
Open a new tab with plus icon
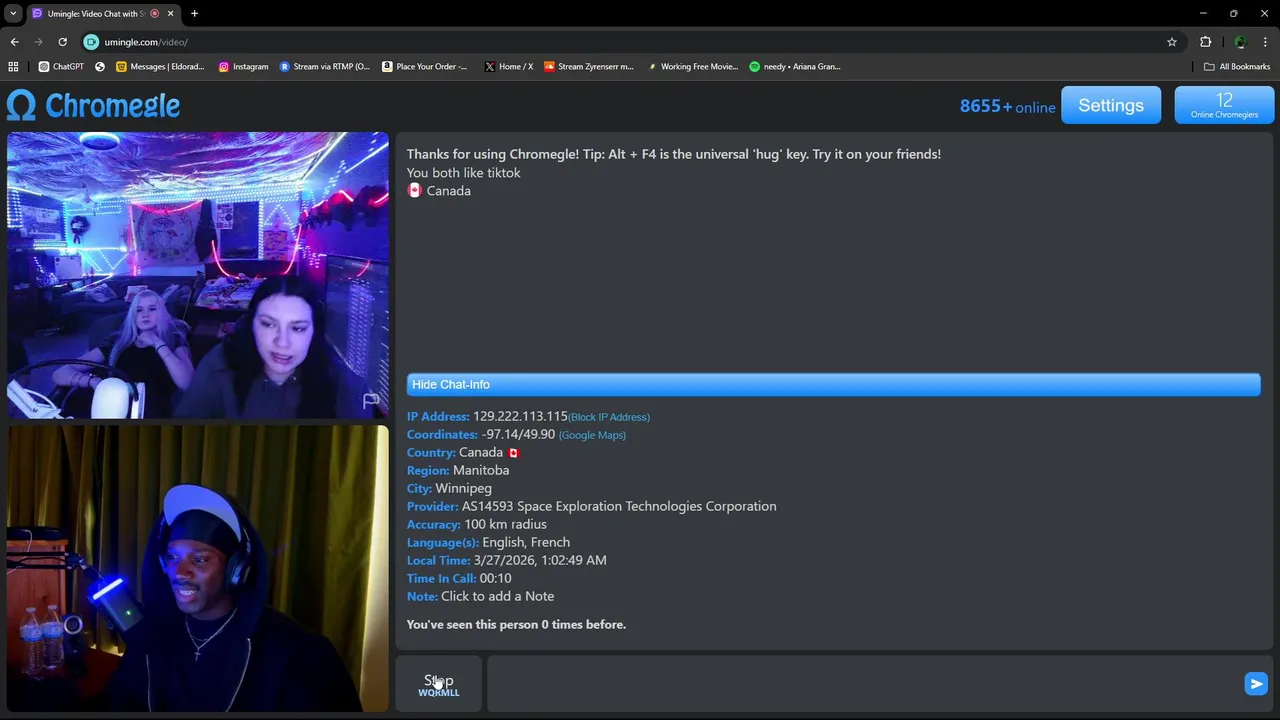tap(194, 13)
